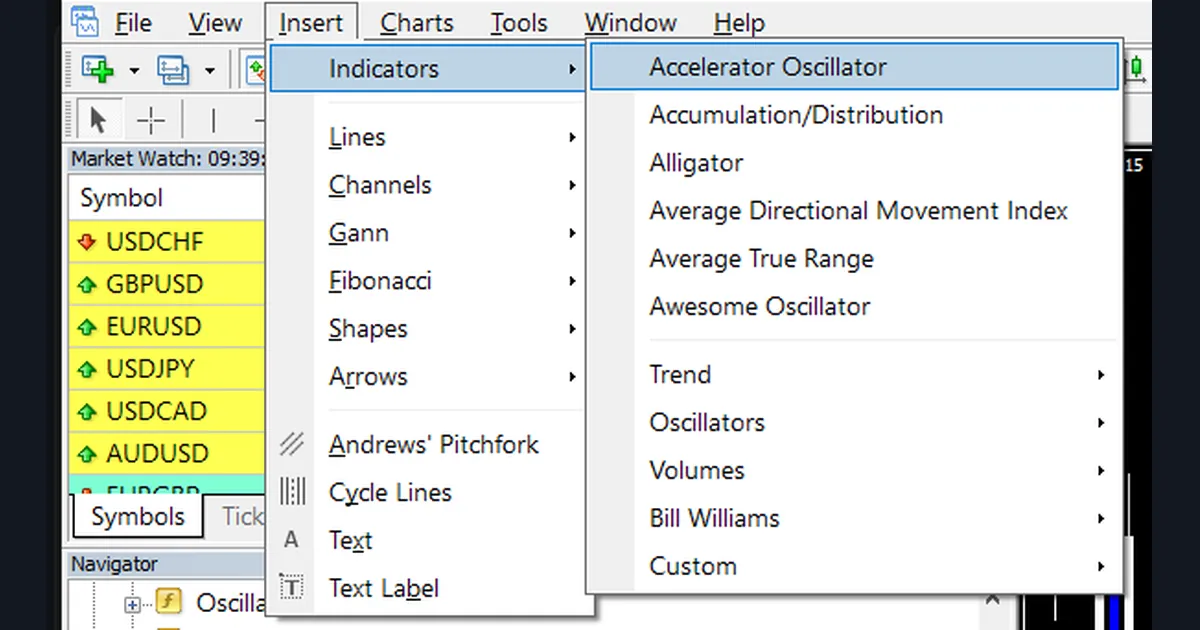Insert Text Label from menu

(431, 588)
